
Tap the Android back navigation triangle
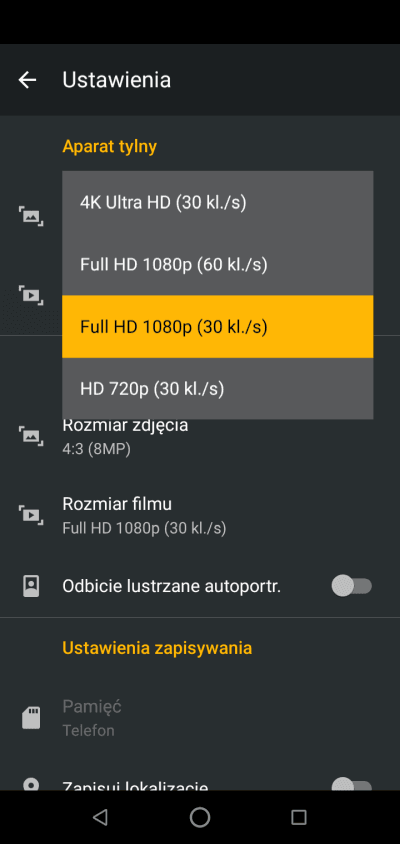pyautogui.click(x=100, y=817)
